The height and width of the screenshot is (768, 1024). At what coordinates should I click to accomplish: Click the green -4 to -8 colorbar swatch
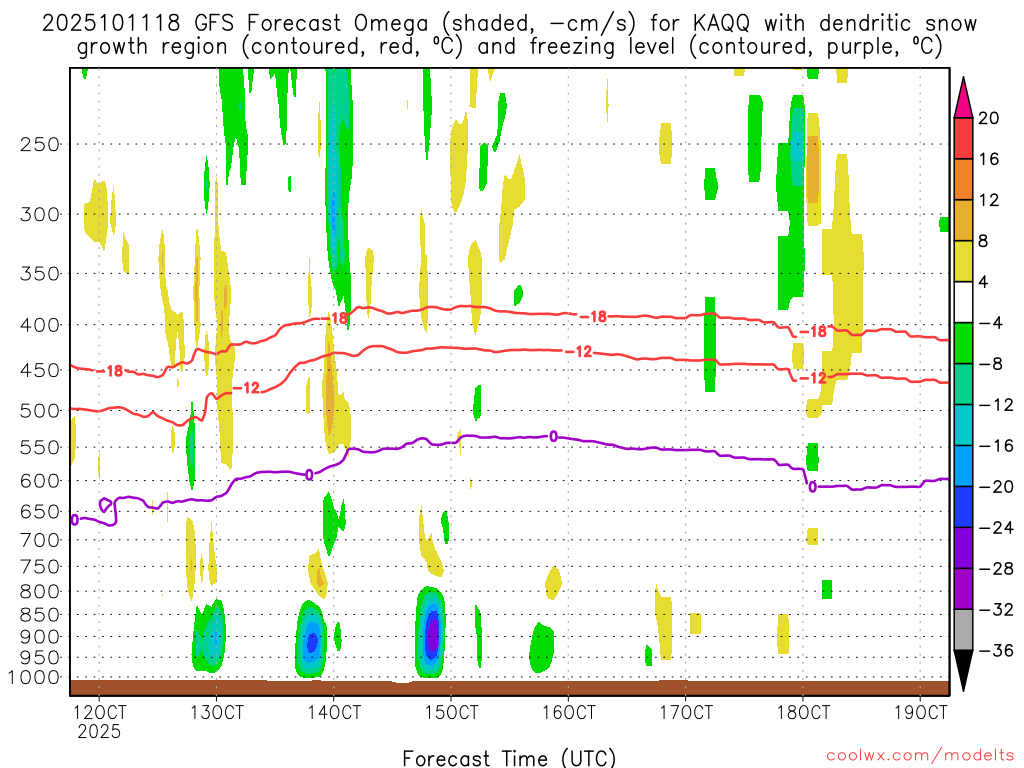pyautogui.click(x=963, y=343)
